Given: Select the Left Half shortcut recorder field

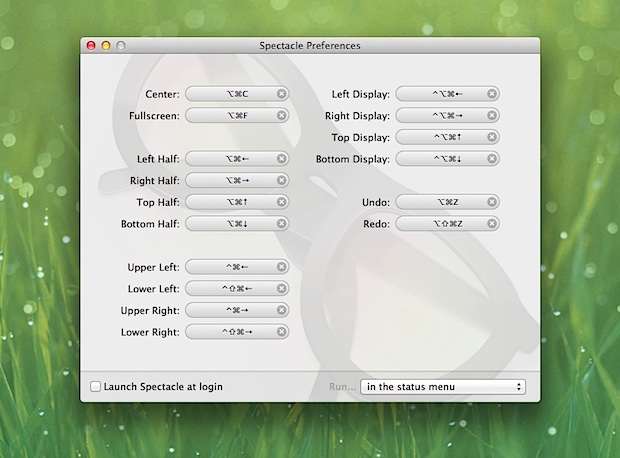Looking at the screenshot, I should [237, 159].
